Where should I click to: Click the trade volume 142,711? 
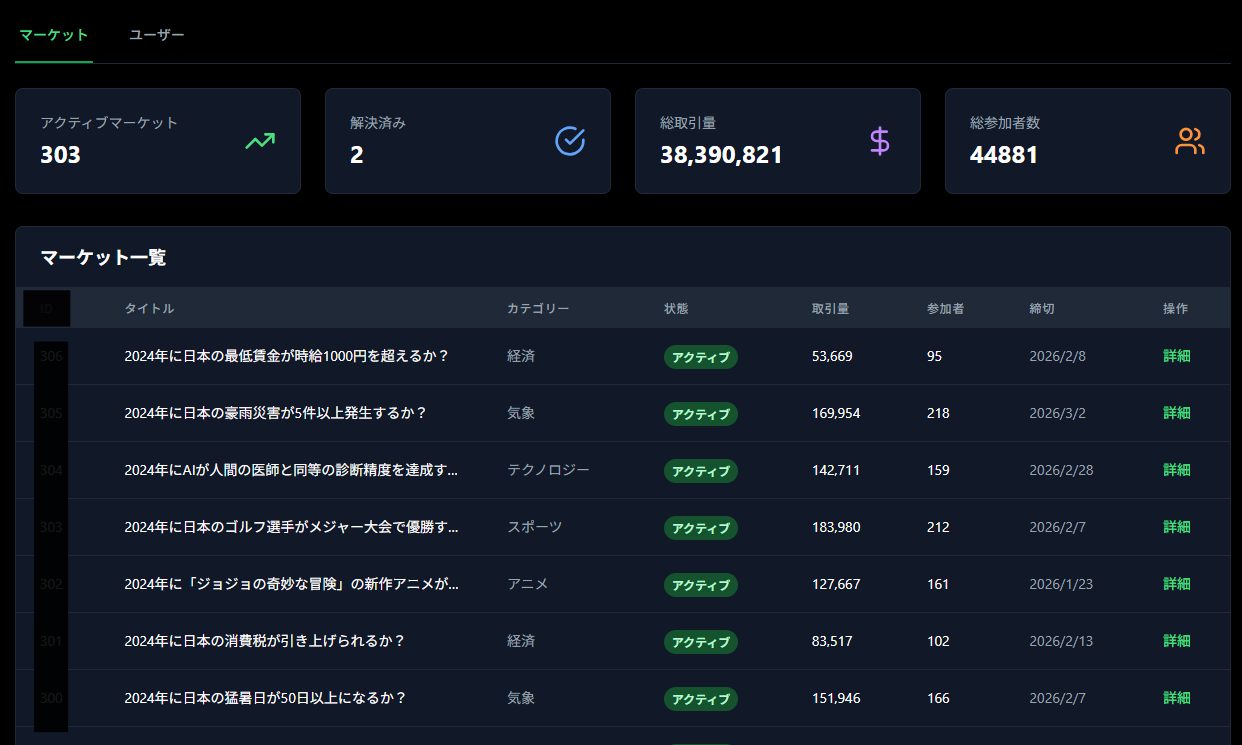(x=836, y=470)
